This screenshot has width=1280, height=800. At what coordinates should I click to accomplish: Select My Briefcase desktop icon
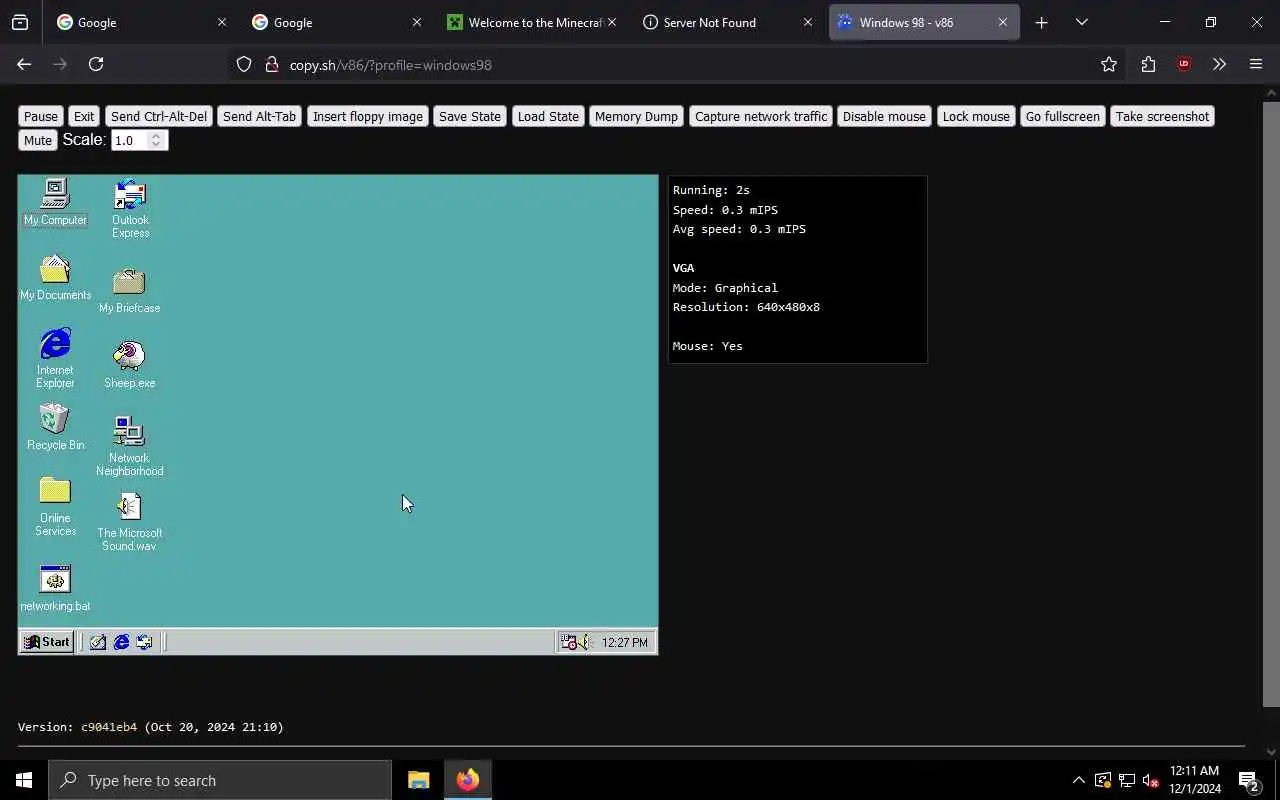tap(129, 290)
